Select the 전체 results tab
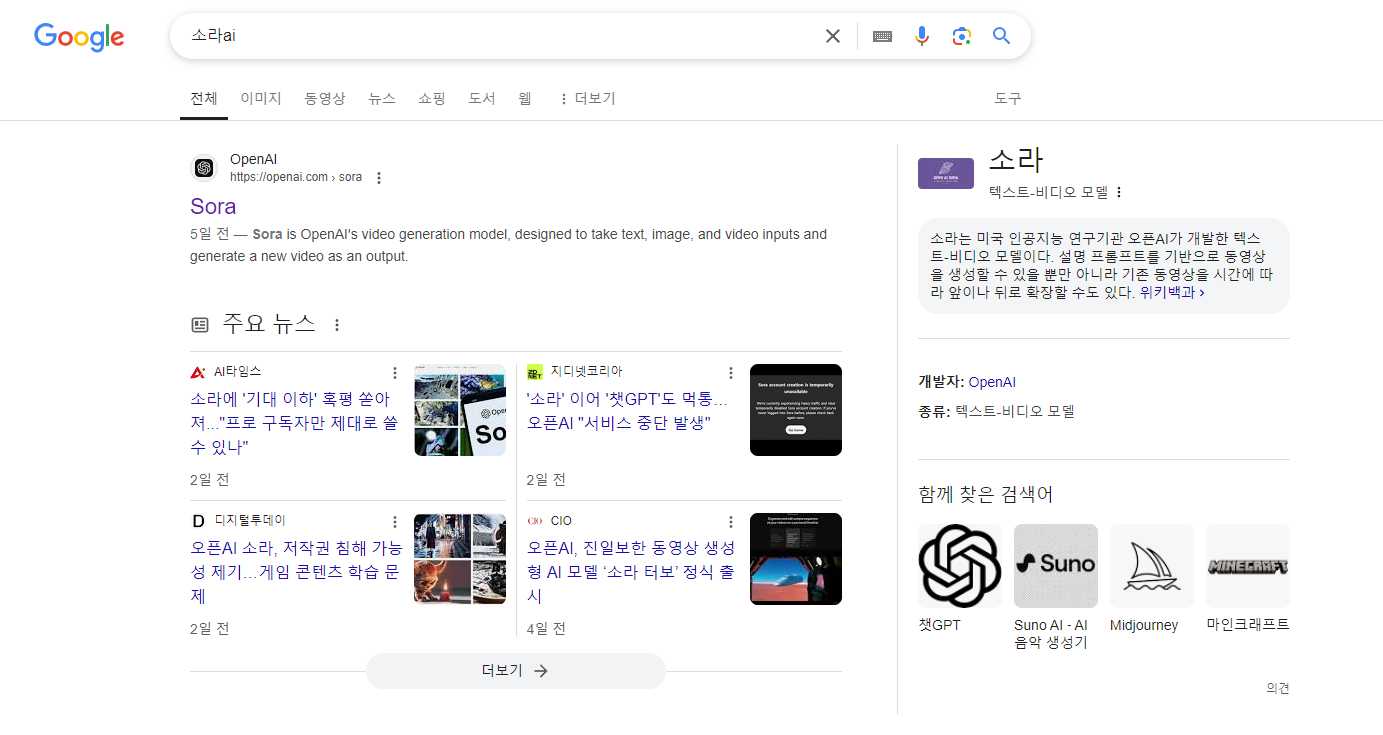The image size is (1383, 735). tap(204, 99)
